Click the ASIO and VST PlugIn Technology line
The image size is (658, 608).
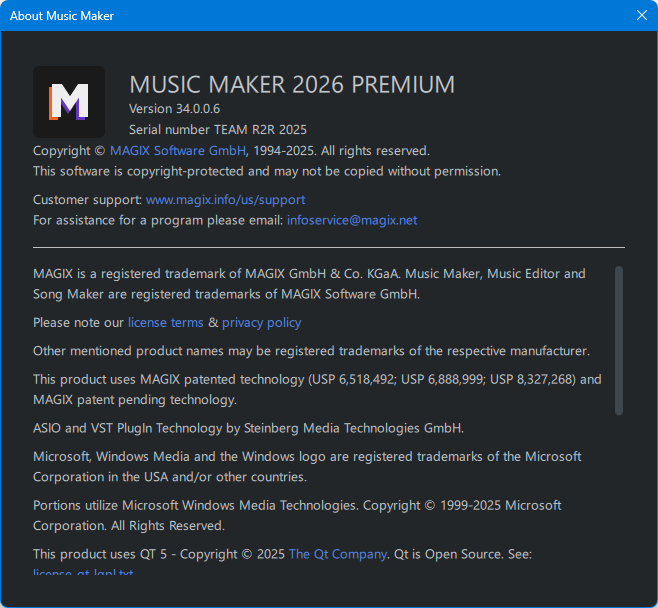pos(248,428)
